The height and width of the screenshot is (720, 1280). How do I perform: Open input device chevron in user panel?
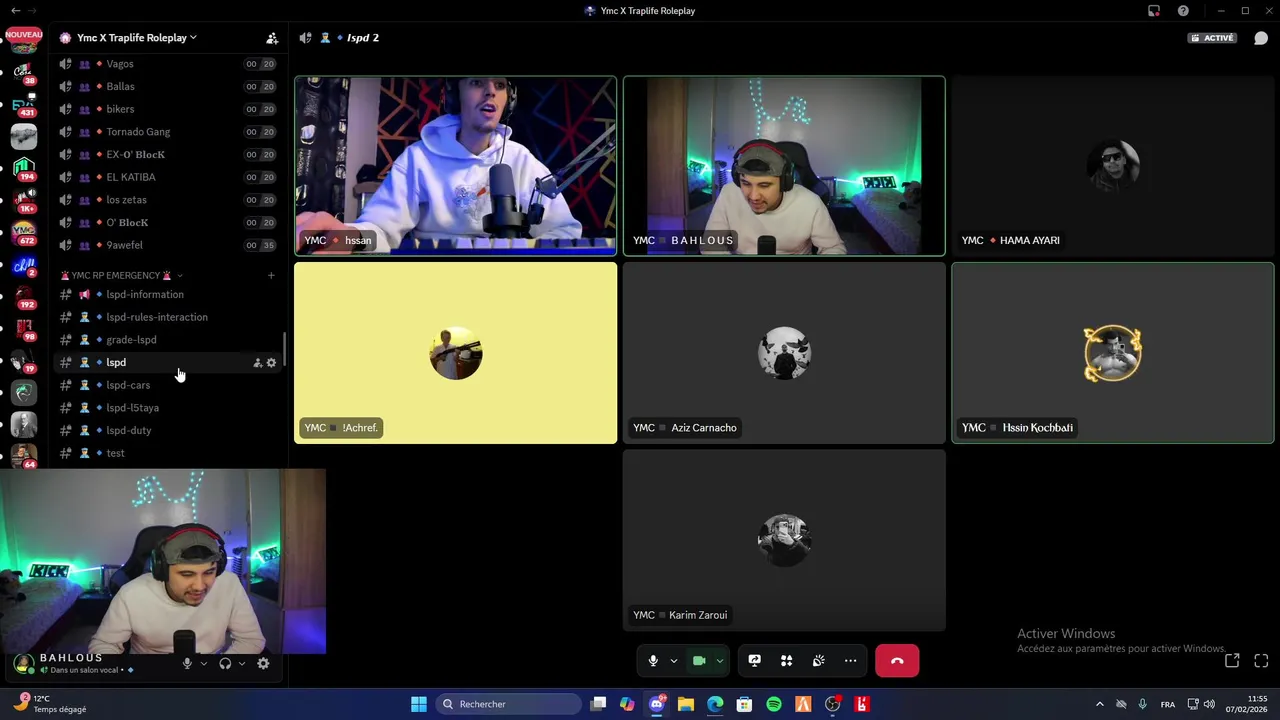[204, 663]
